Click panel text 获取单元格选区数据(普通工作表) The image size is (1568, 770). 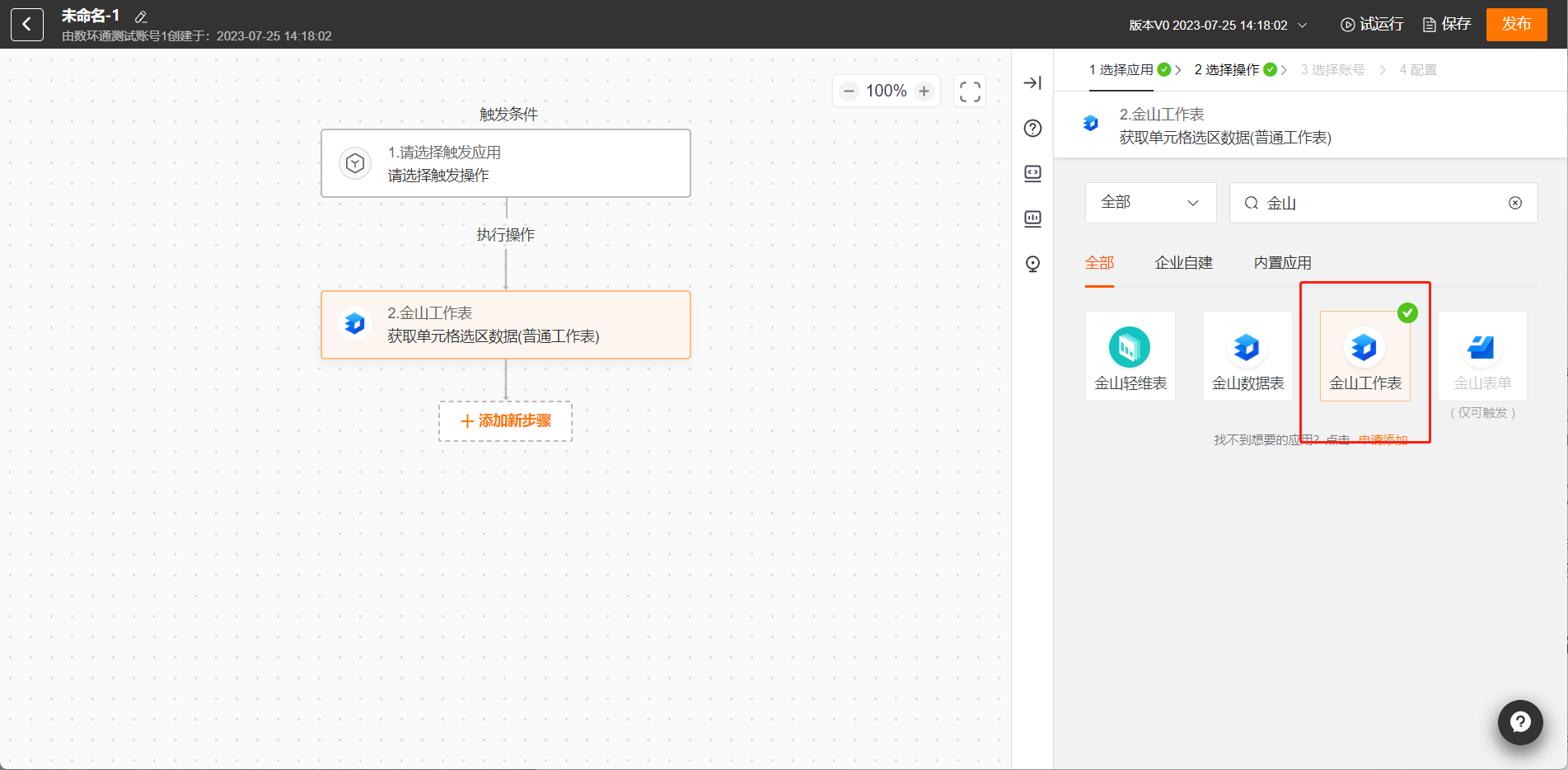point(1225,138)
